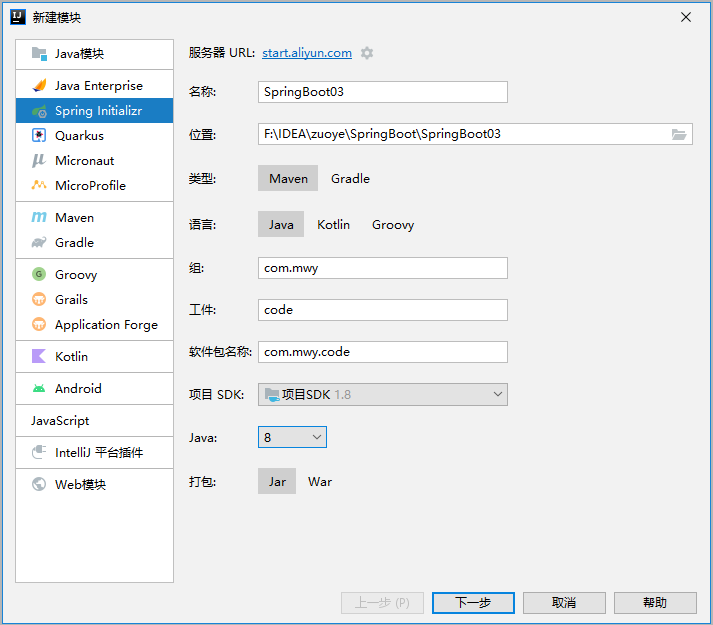The width and height of the screenshot is (713, 625).
Task: Click the 取消 button
Action: [x=564, y=603]
